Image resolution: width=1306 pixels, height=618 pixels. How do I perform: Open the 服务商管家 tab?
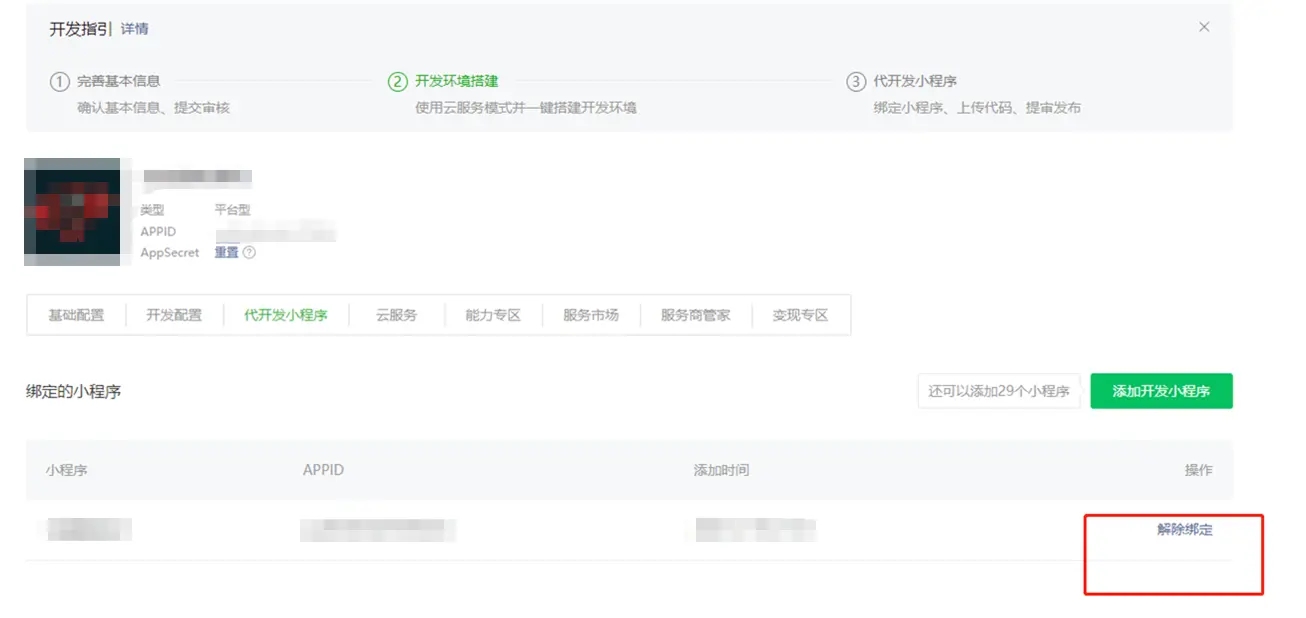click(x=695, y=315)
